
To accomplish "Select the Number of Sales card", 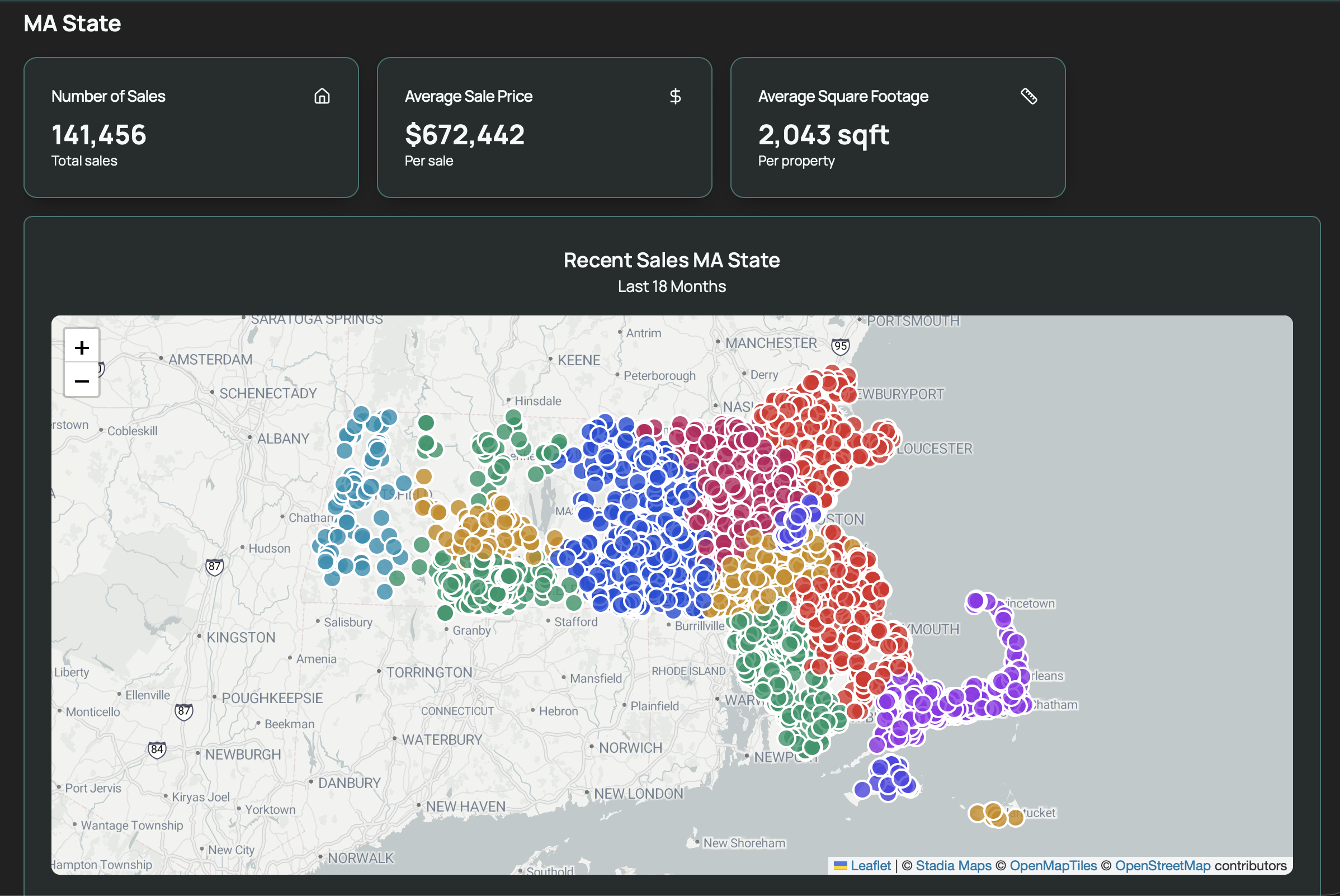I will [x=191, y=128].
